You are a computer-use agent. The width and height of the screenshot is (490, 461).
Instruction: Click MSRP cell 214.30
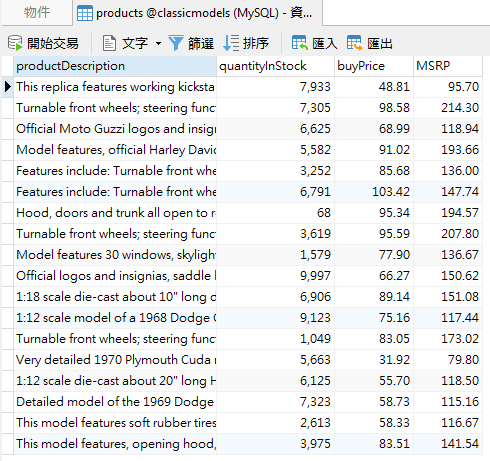coord(448,108)
